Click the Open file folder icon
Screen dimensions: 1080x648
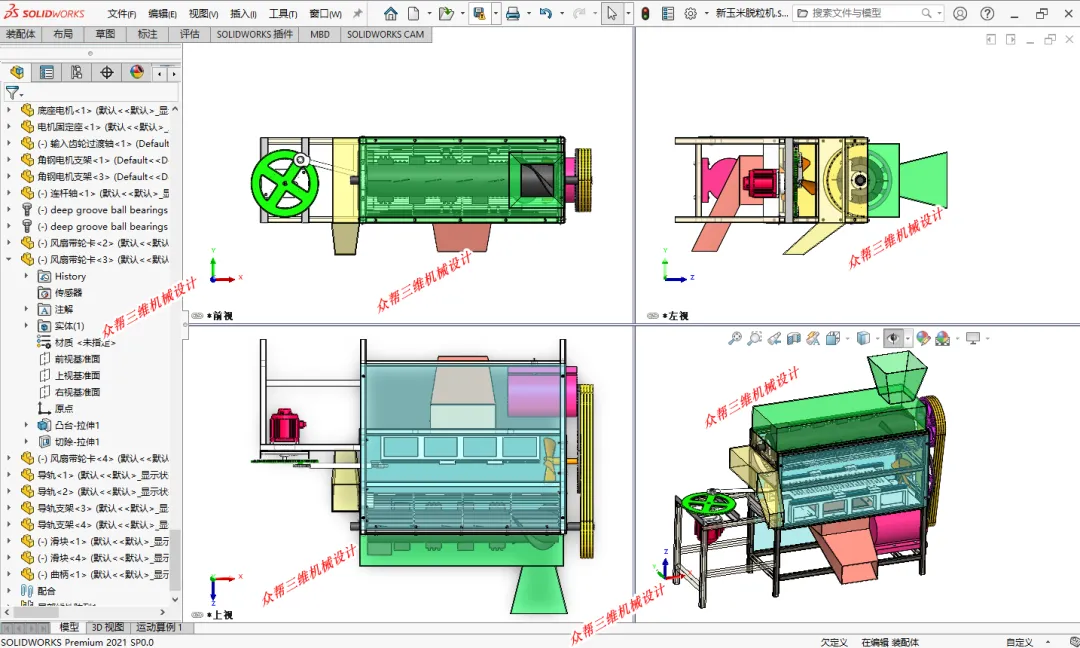[446, 13]
